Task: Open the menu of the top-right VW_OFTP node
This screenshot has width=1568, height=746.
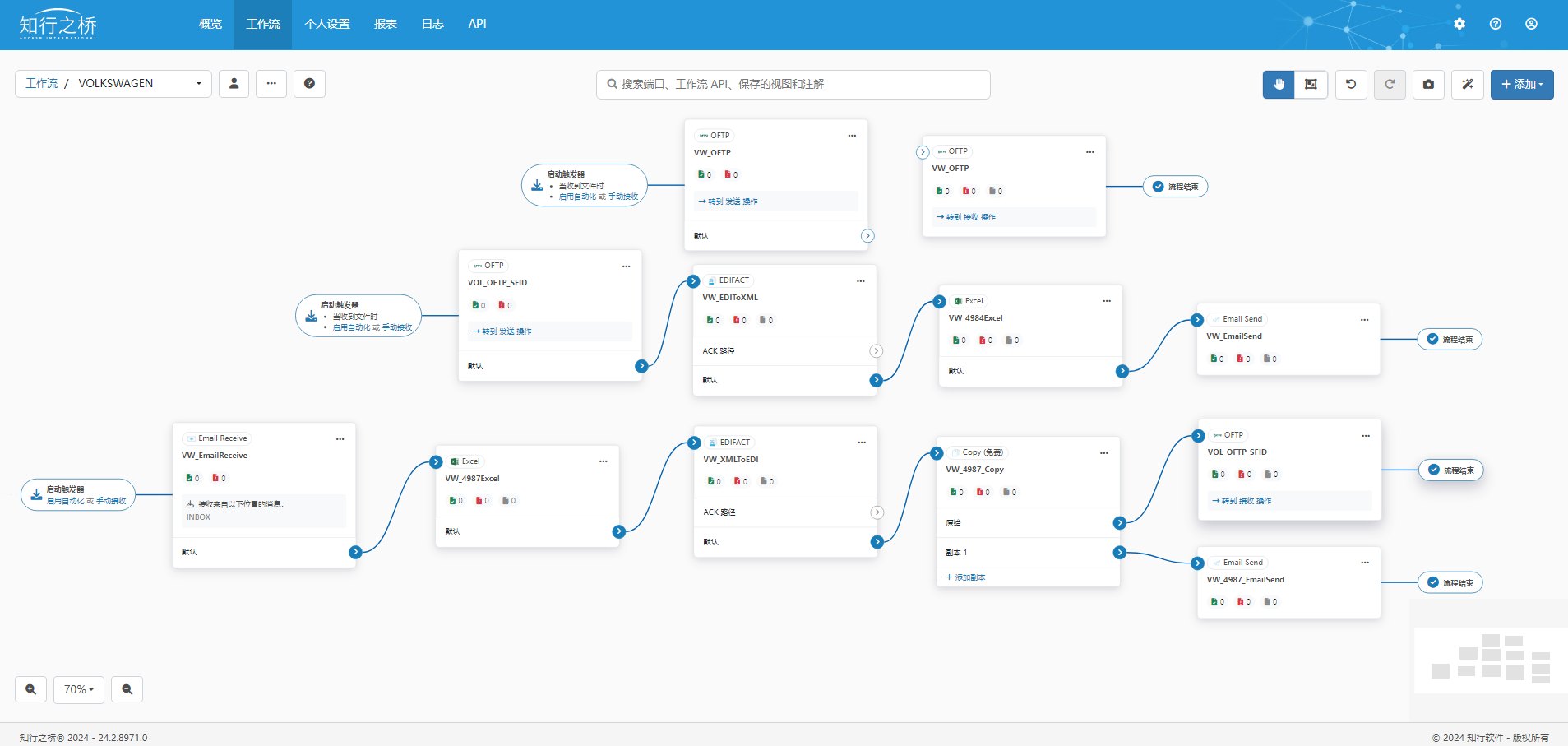Action: point(1089,152)
